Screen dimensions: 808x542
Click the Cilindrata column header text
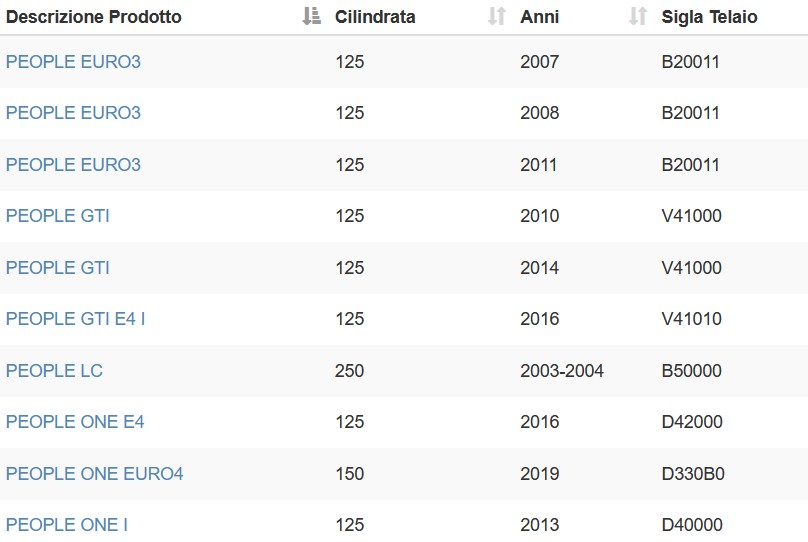coord(375,16)
